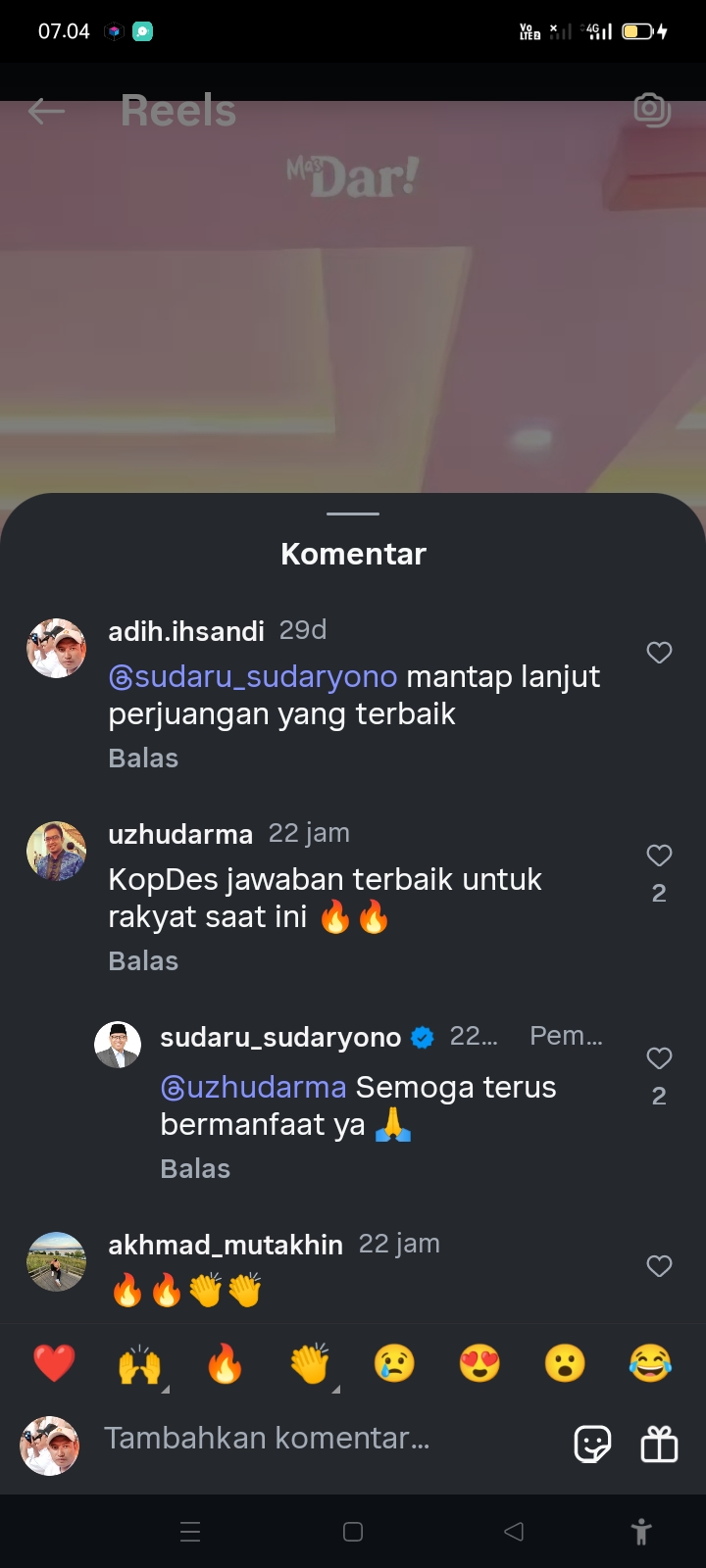Like adih.ihsandi's comment with heart
706x1568 pixels.
pos(659,653)
